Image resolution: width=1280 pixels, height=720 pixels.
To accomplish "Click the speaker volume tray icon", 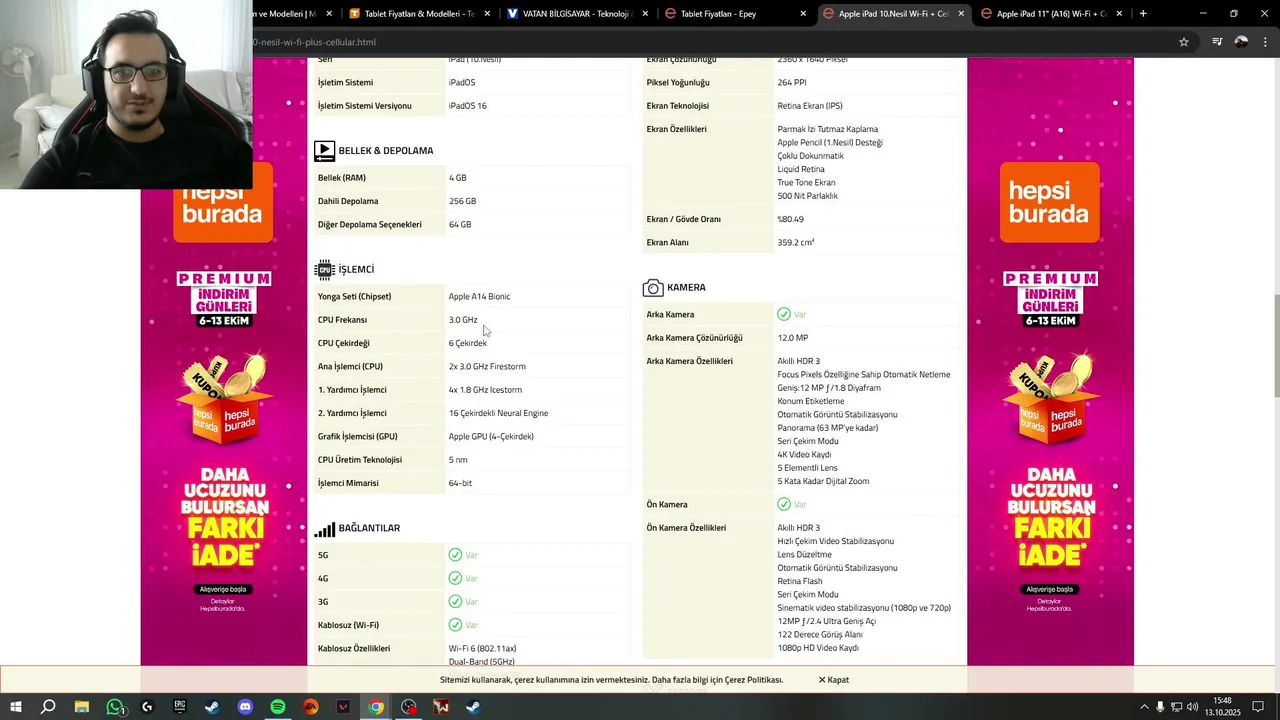I will pos(1192,707).
